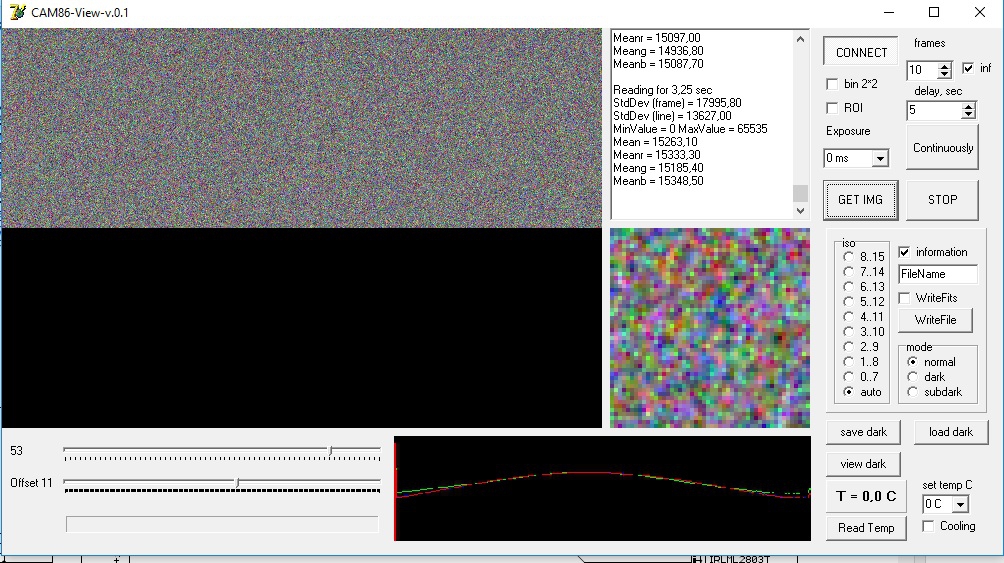Screen dimensions: 1004x563
Task: Select iso 5..12 radio button
Action: [848, 302]
